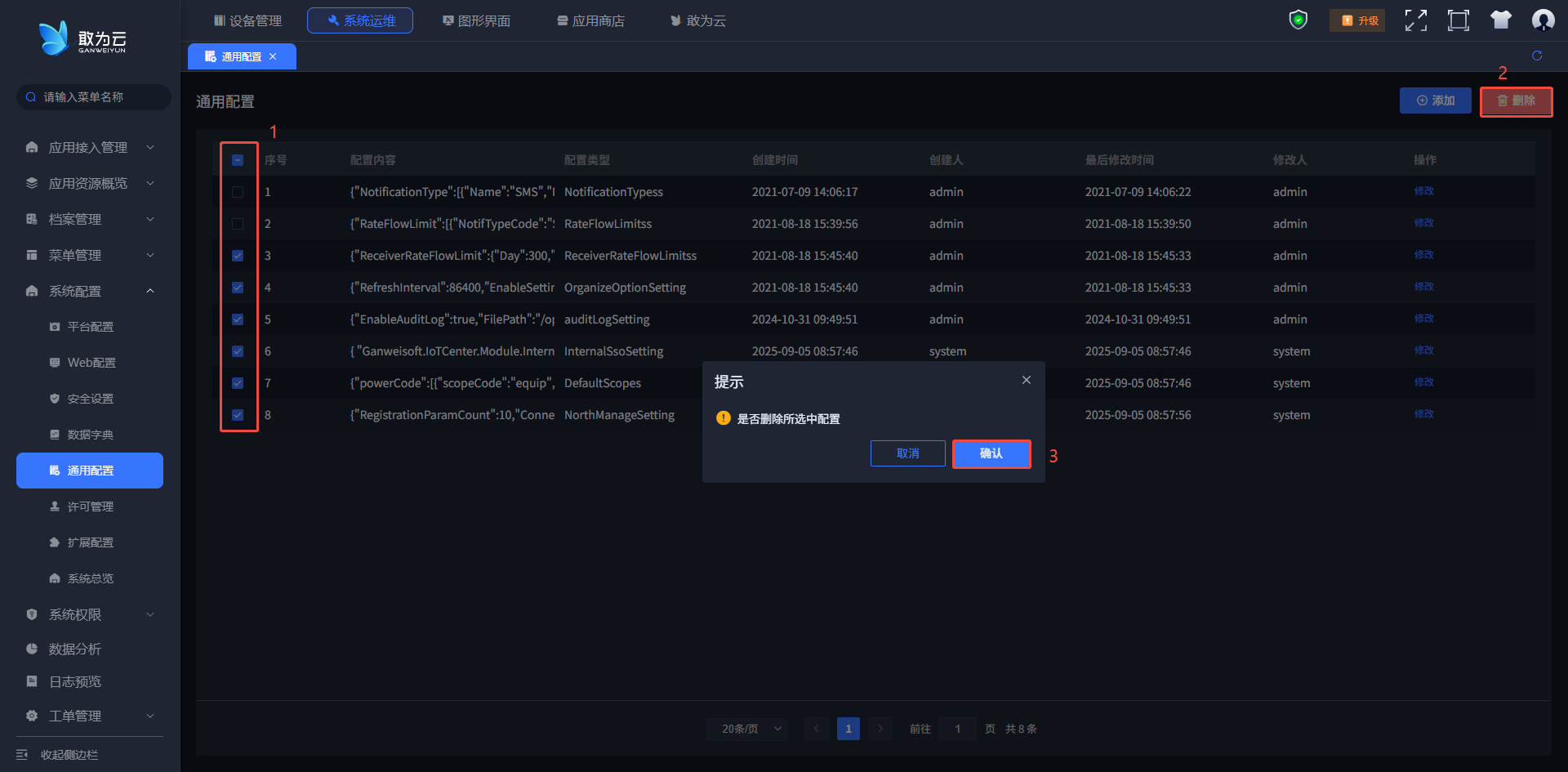This screenshot has height=772, width=1568.
Task: Check the checkbox for row 1 NotificationTypess
Action: click(x=238, y=192)
